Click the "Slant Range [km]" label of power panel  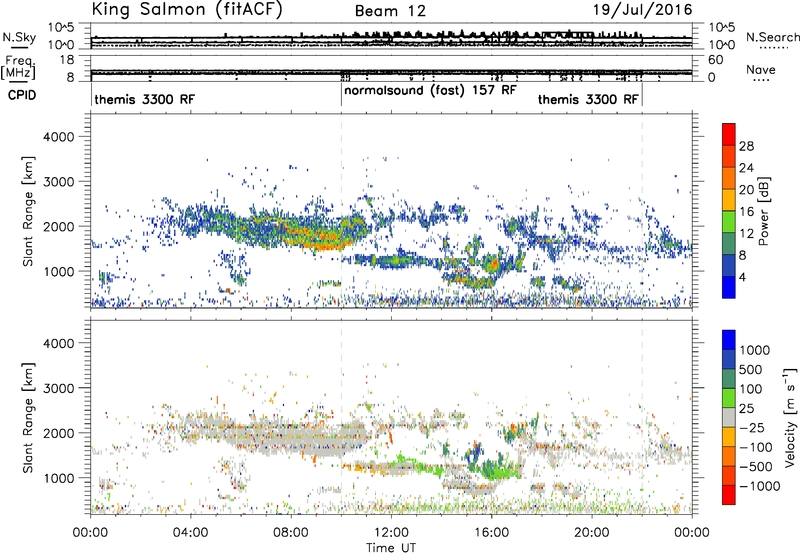(x=28, y=211)
